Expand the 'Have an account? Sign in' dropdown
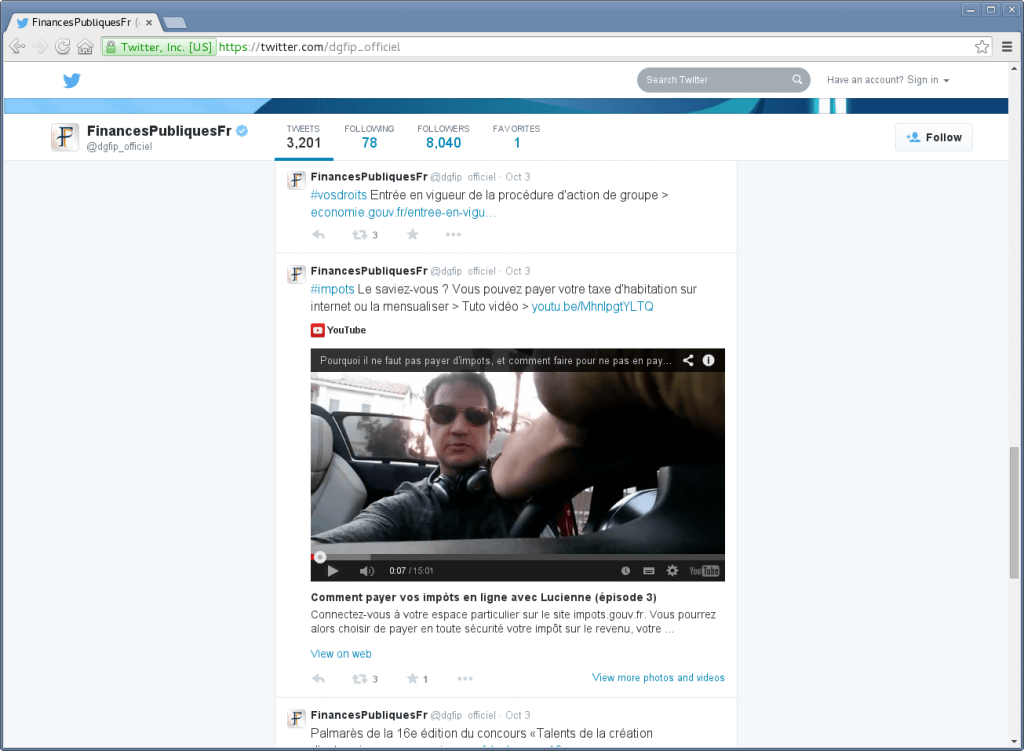1024x751 pixels. click(888, 80)
